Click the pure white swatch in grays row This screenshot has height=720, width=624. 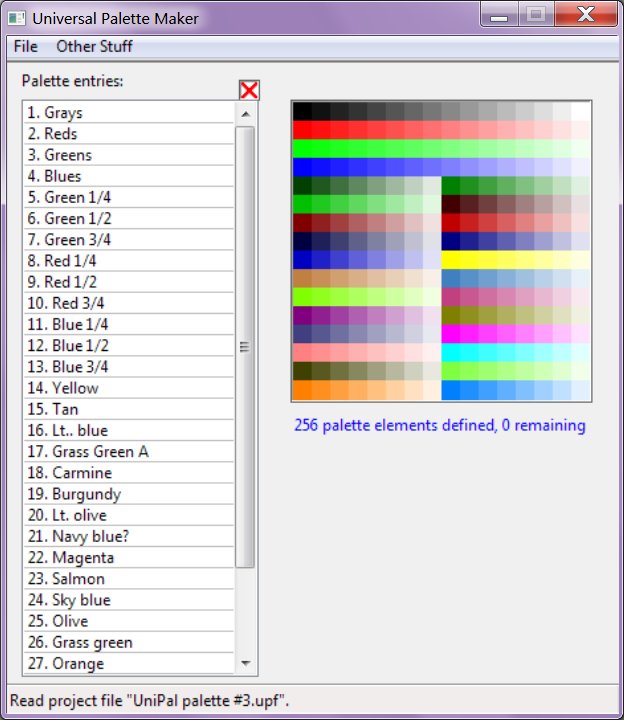581,112
